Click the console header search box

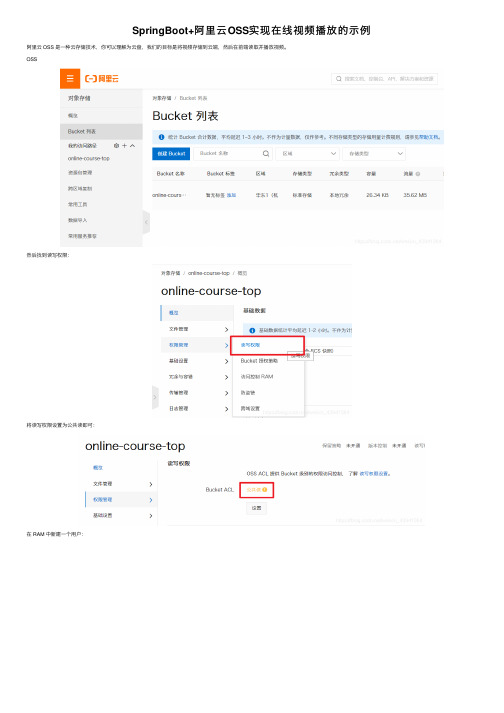(384, 79)
